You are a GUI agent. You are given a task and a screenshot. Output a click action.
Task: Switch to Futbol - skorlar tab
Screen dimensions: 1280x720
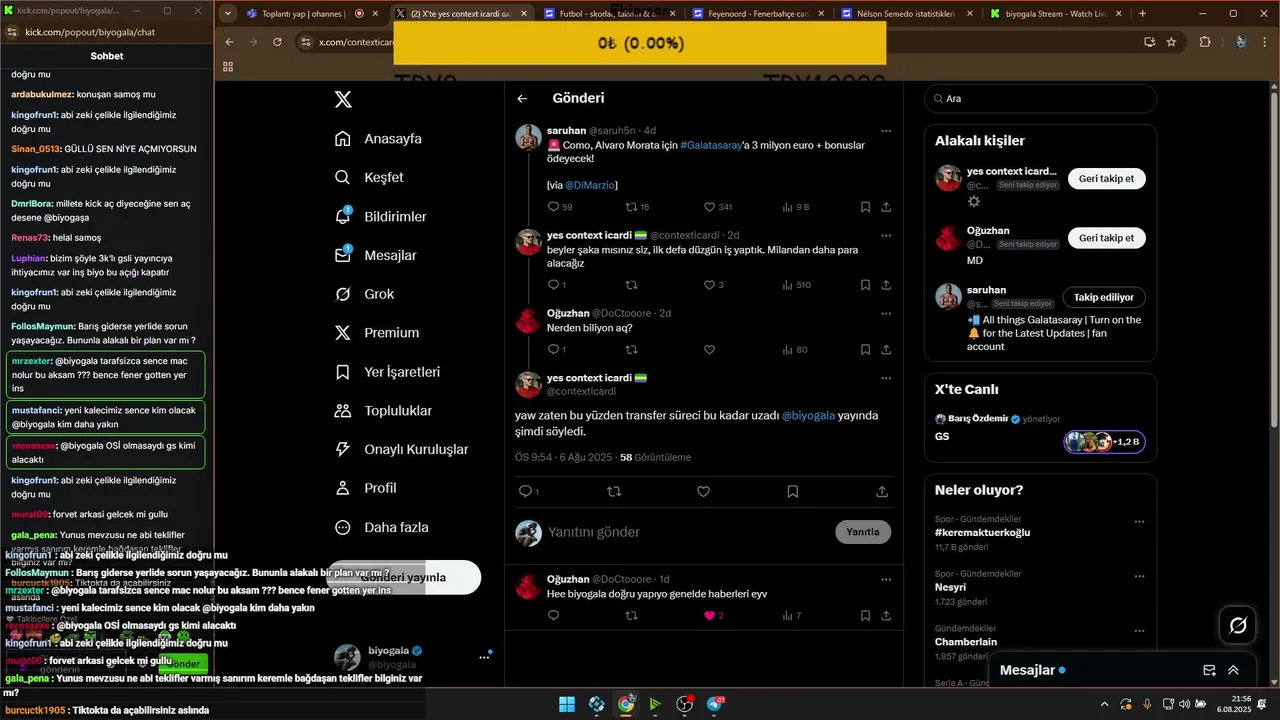coord(608,14)
